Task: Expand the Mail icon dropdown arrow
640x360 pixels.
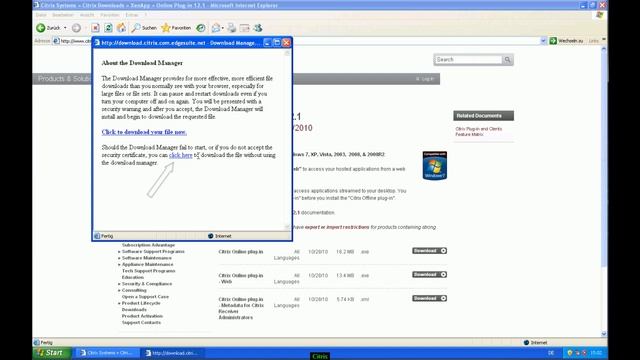Action: (x=222, y=28)
